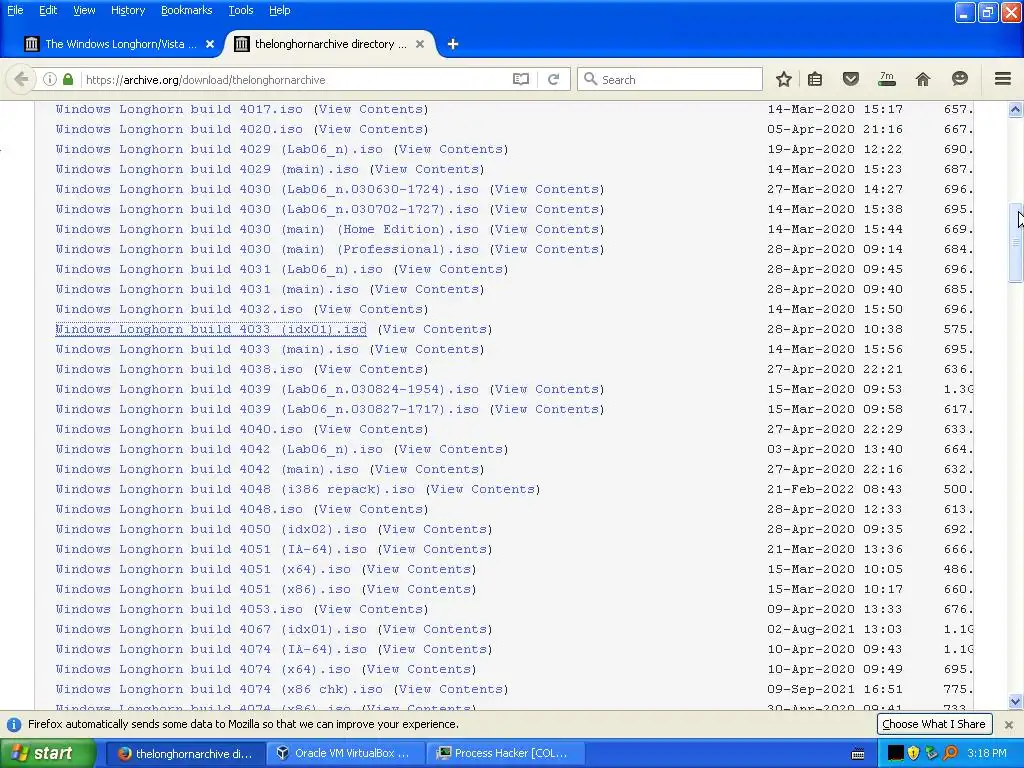Viewport: 1024px width, 768px height.
Task: Open the Edit menu
Action: click(48, 10)
